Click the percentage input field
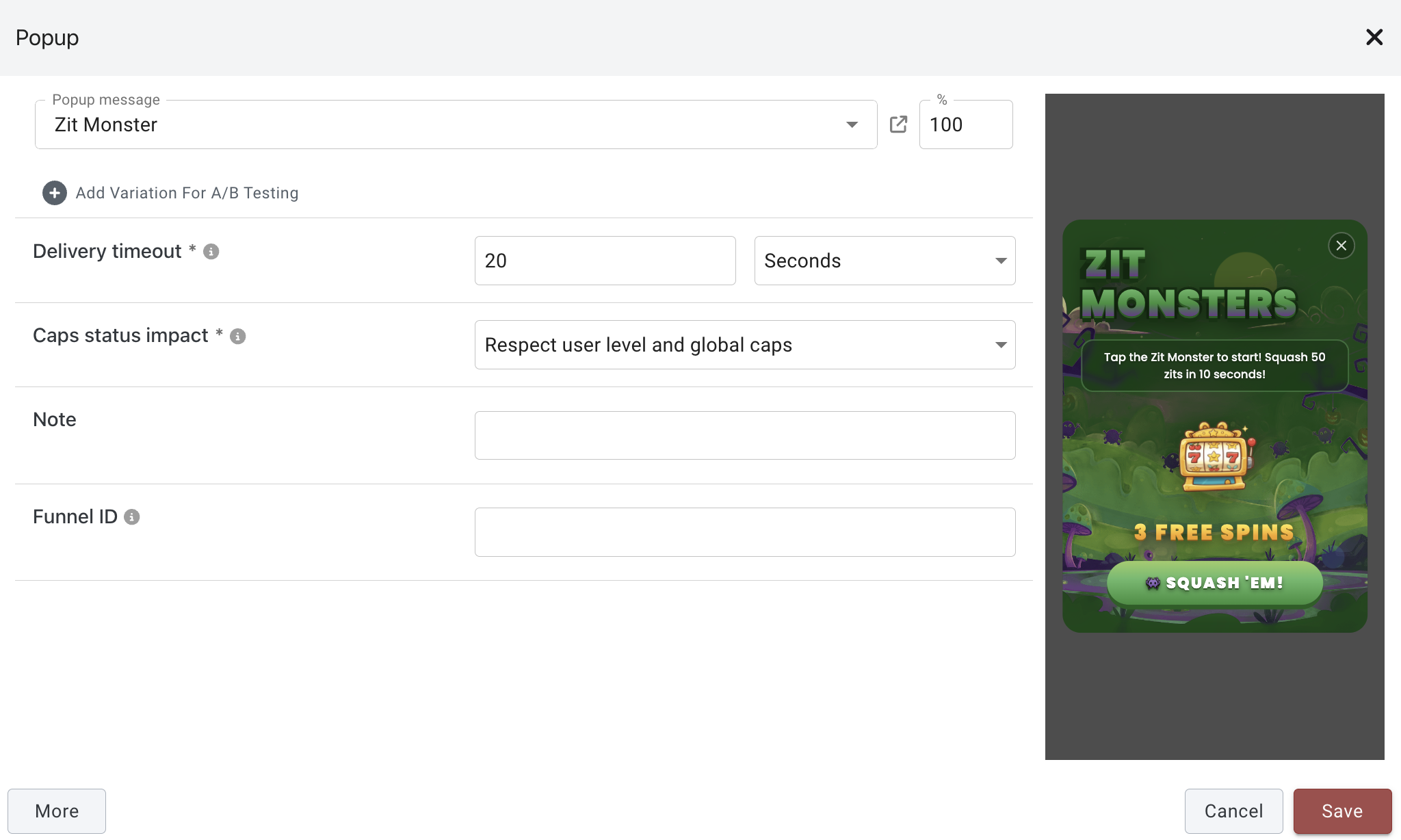Image resolution: width=1401 pixels, height=840 pixels. pyautogui.click(x=965, y=124)
